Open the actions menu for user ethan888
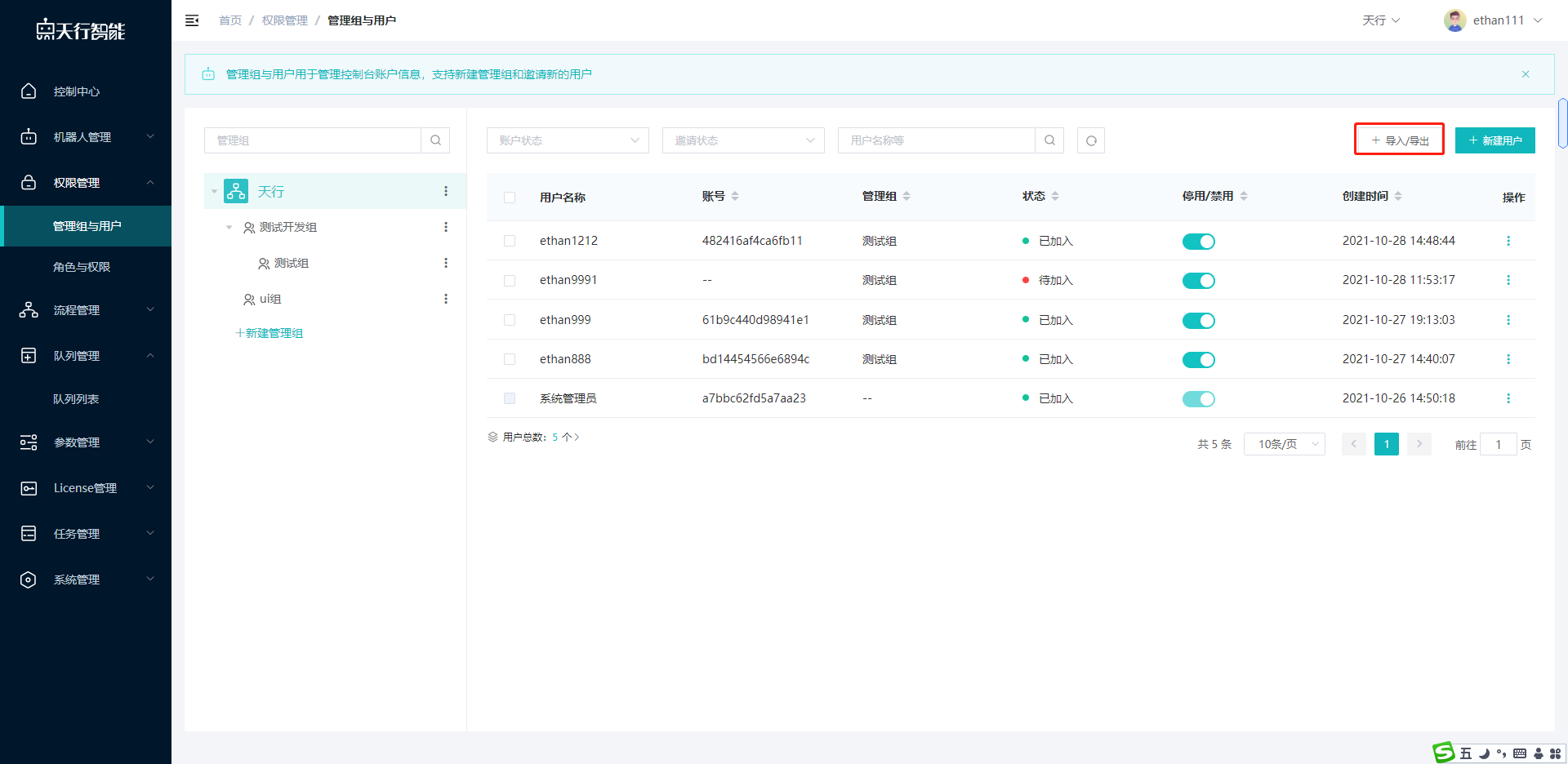 [x=1508, y=359]
